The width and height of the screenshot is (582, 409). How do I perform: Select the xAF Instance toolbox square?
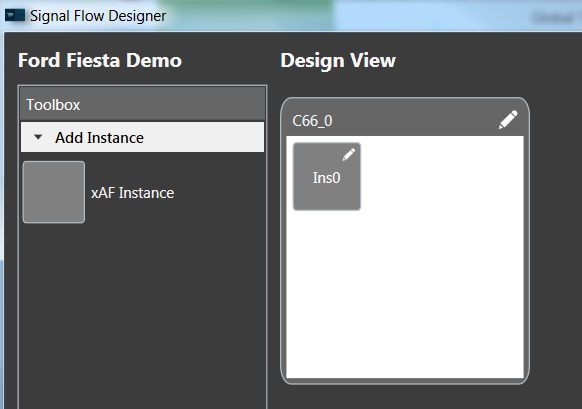click(54, 192)
